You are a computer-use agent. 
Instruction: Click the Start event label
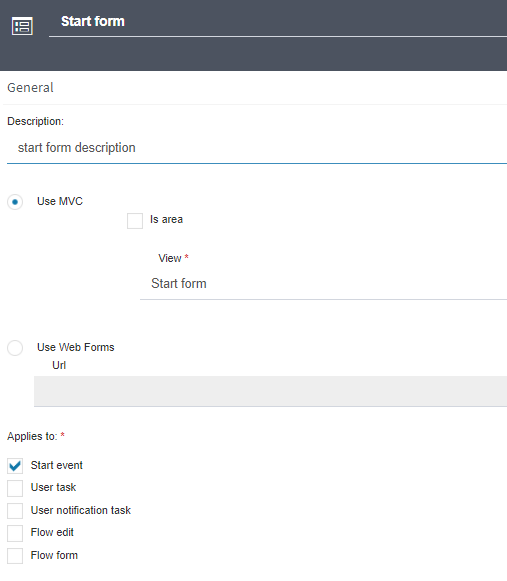[57, 465]
